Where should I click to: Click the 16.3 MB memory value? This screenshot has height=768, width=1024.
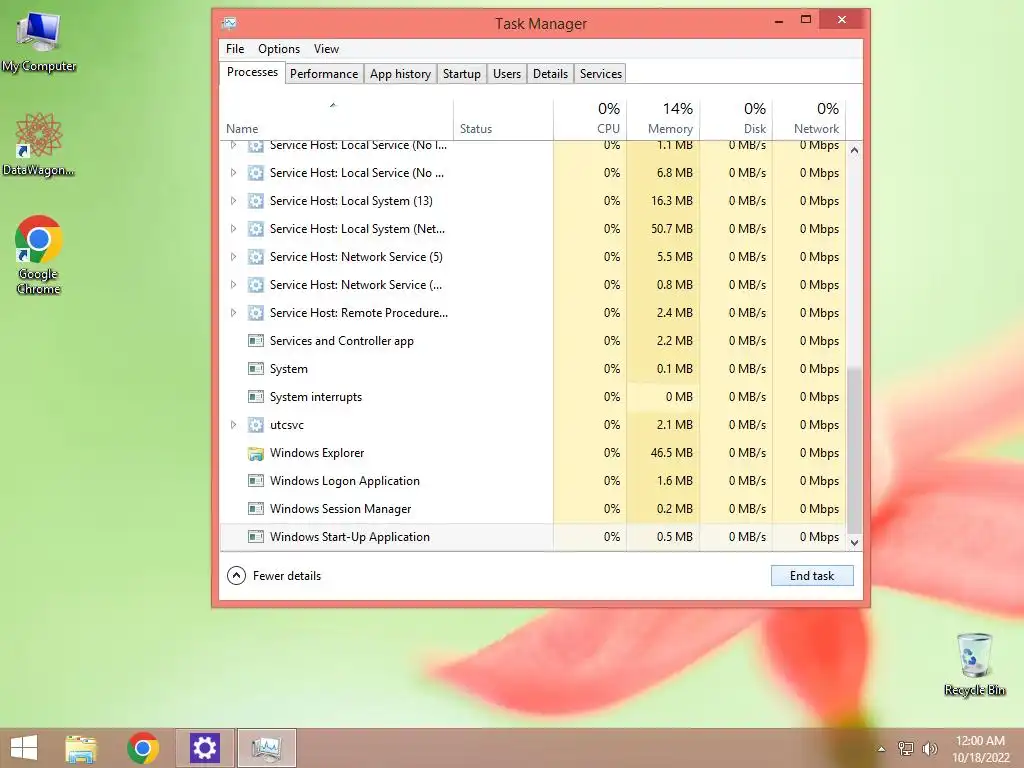point(671,201)
